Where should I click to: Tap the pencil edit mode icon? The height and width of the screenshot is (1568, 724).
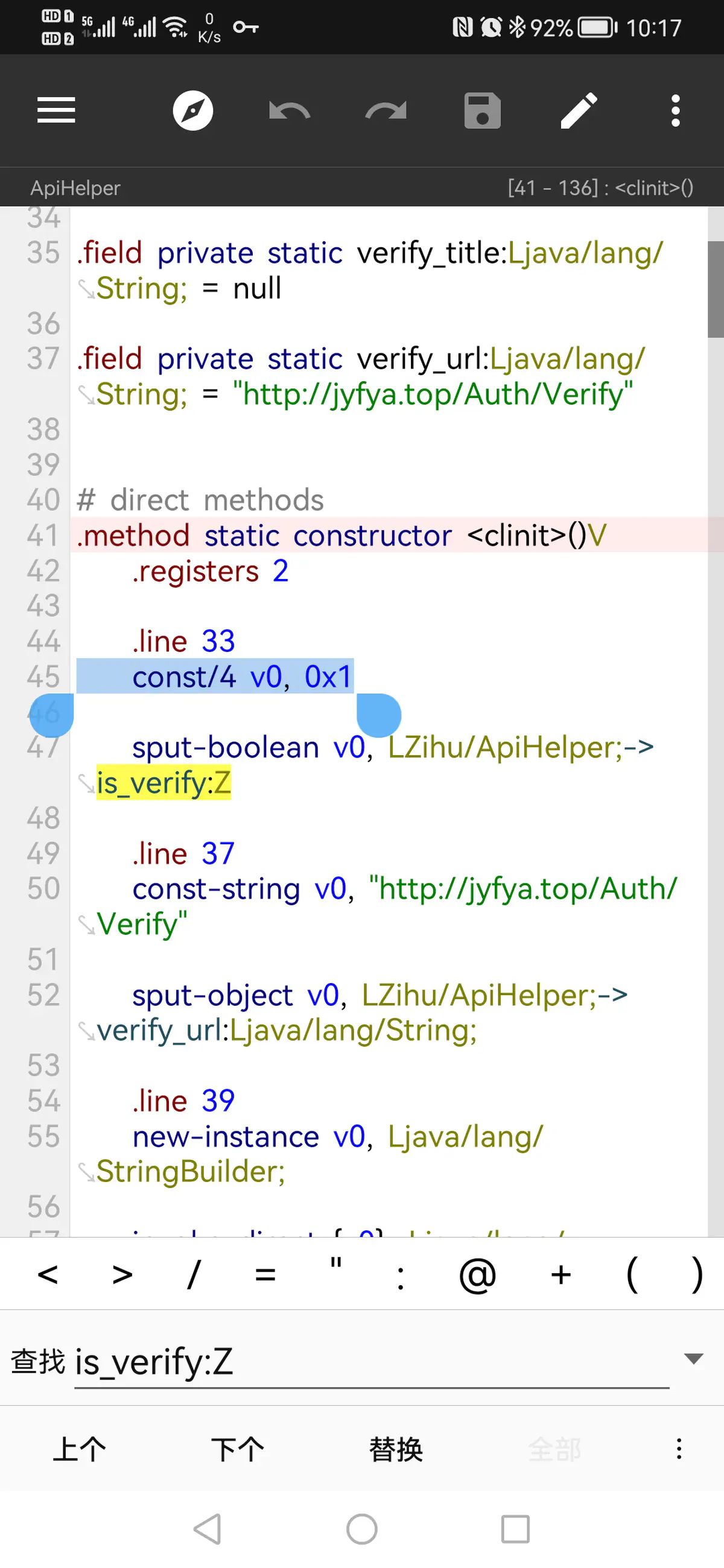point(579,110)
